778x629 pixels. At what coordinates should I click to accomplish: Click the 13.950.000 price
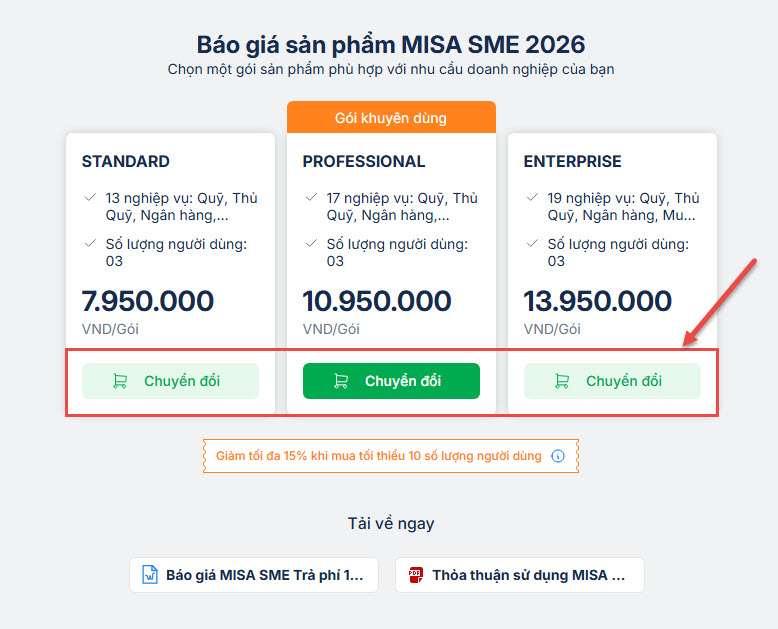coord(598,301)
